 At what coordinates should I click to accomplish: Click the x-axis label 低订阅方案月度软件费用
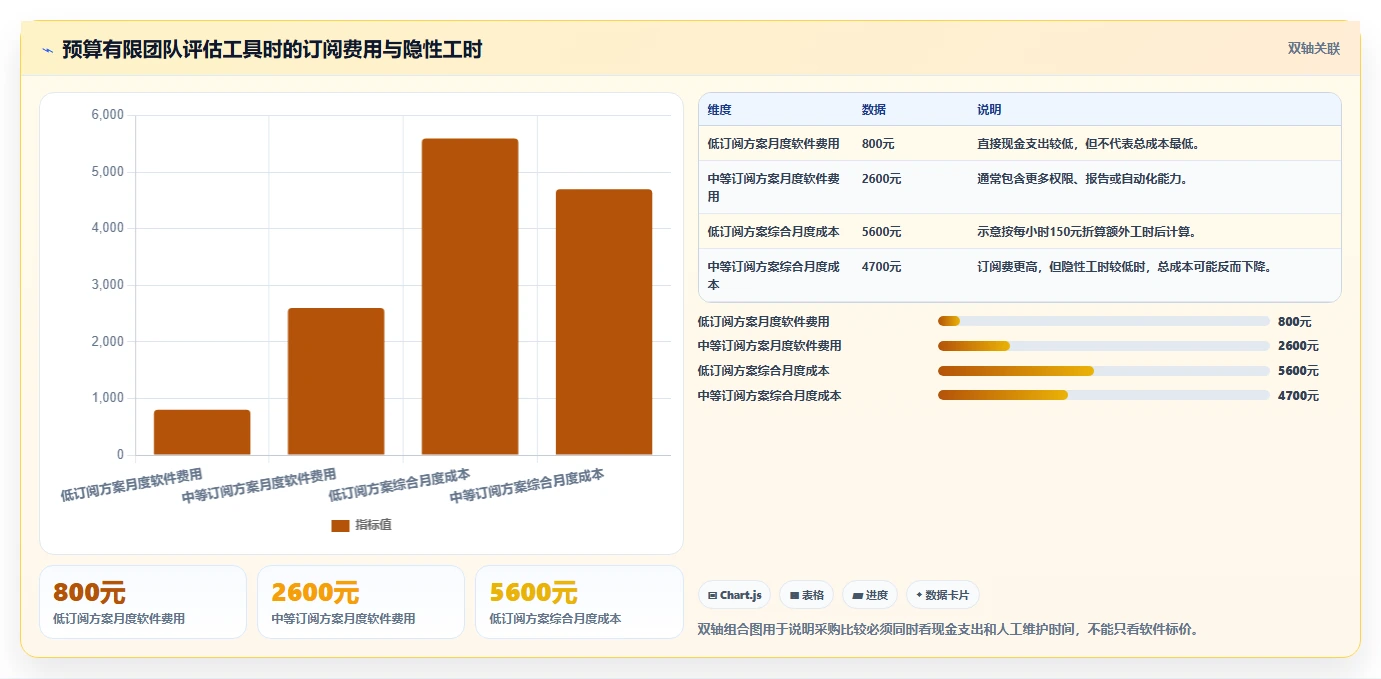[132, 484]
